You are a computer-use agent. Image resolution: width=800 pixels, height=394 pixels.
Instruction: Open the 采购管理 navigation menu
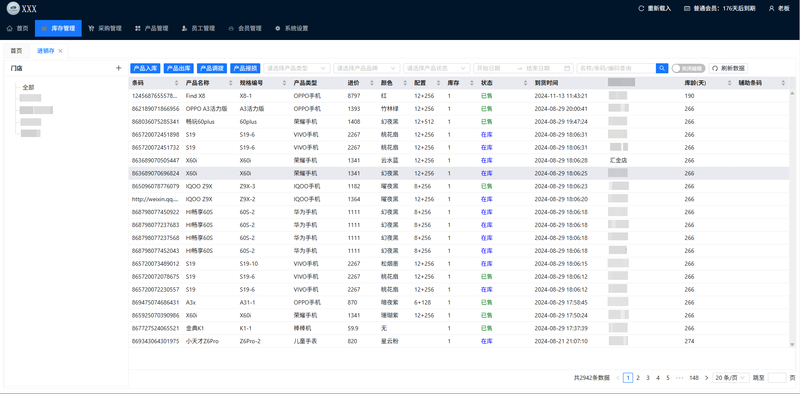(x=105, y=29)
